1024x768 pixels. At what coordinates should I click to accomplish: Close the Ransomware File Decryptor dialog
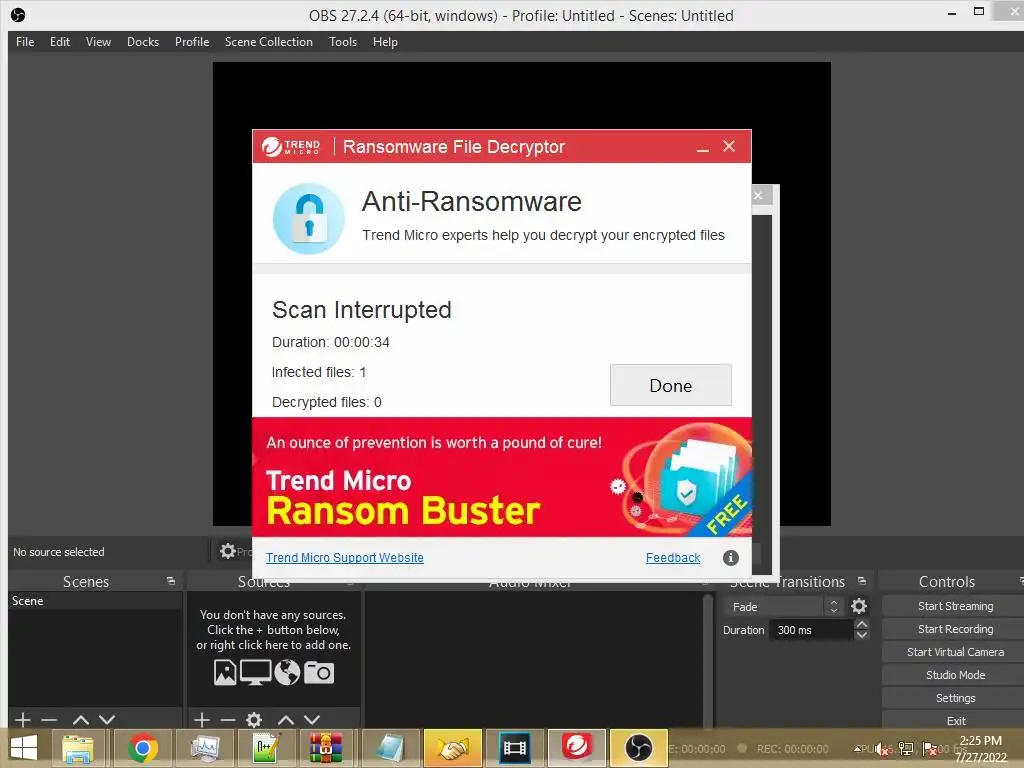729,146
